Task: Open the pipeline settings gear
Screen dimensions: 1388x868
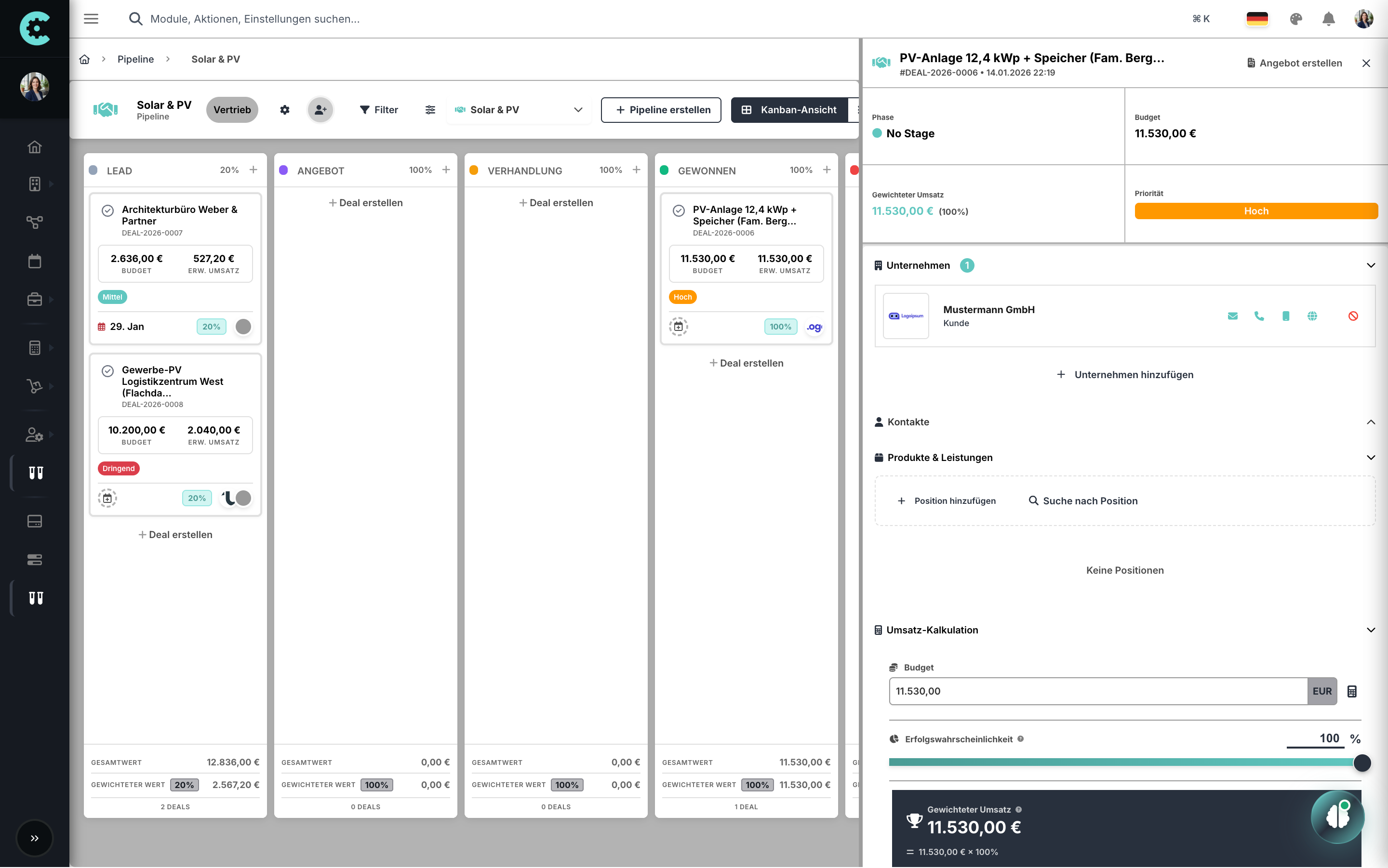Action: (x=285, y=110)
